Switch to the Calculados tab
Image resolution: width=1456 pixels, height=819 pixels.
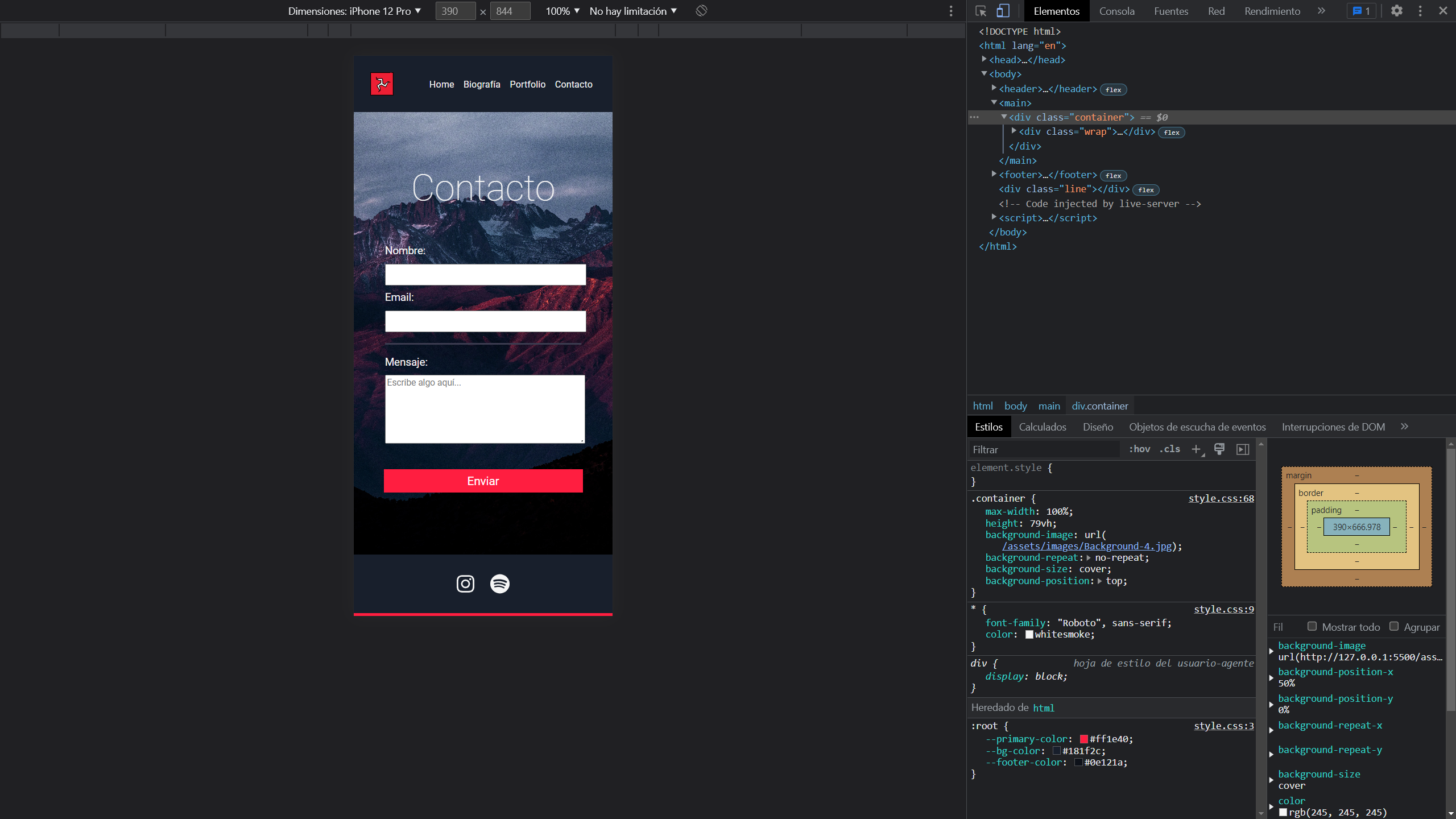(1043, 427)
